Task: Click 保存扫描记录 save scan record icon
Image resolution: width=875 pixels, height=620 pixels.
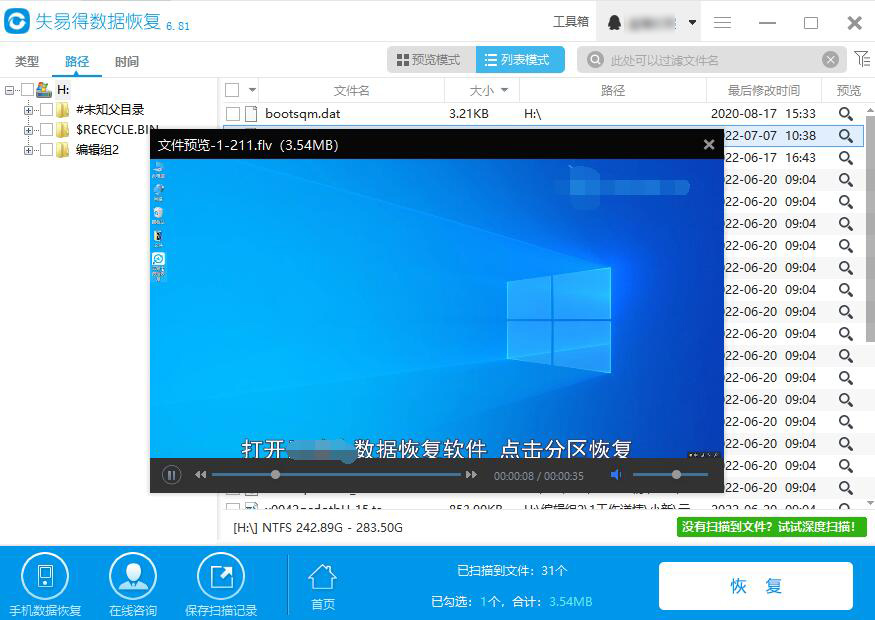Action: (x=221, y=576)
